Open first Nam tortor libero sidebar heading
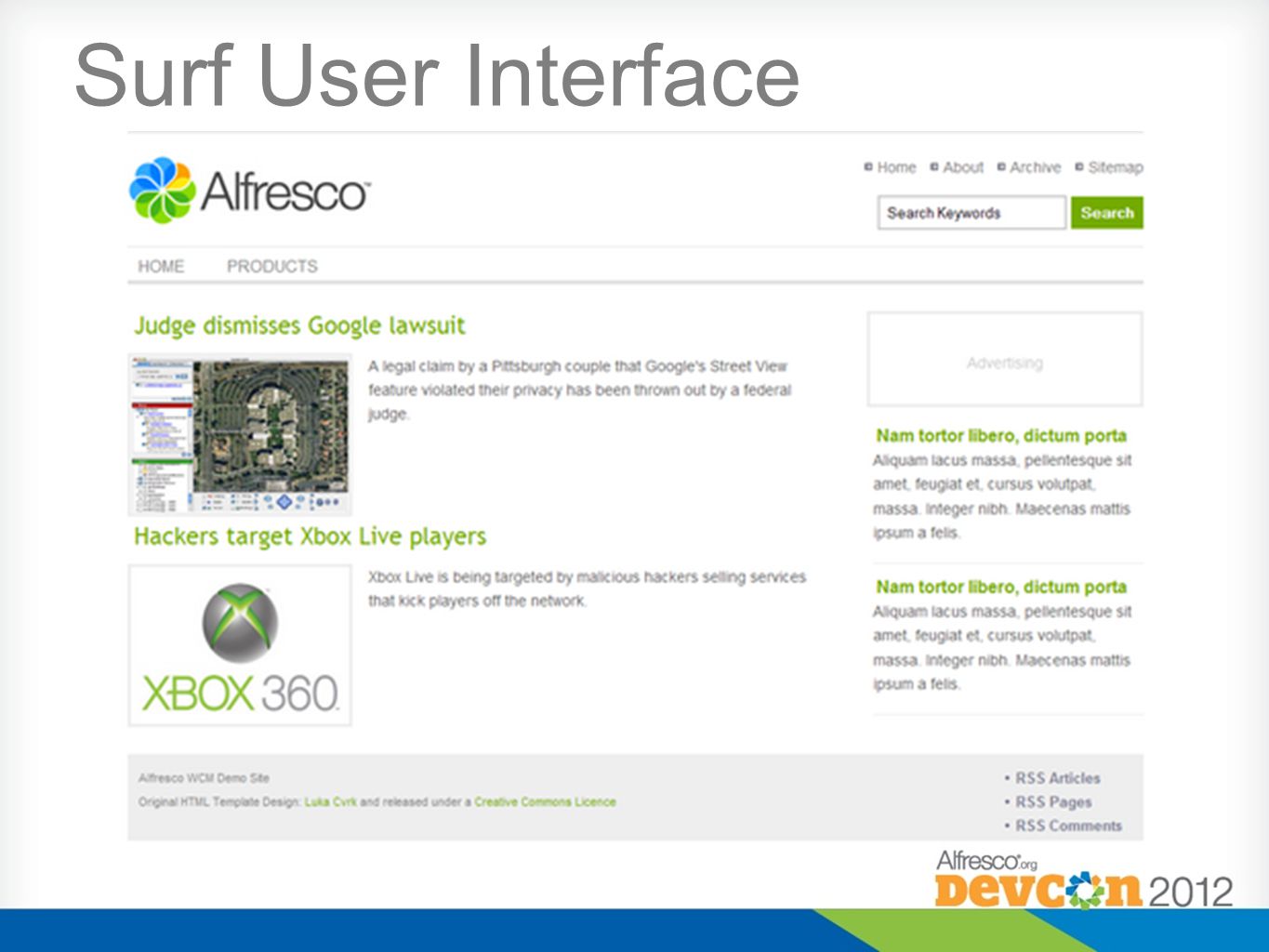 pos(1001,435)
